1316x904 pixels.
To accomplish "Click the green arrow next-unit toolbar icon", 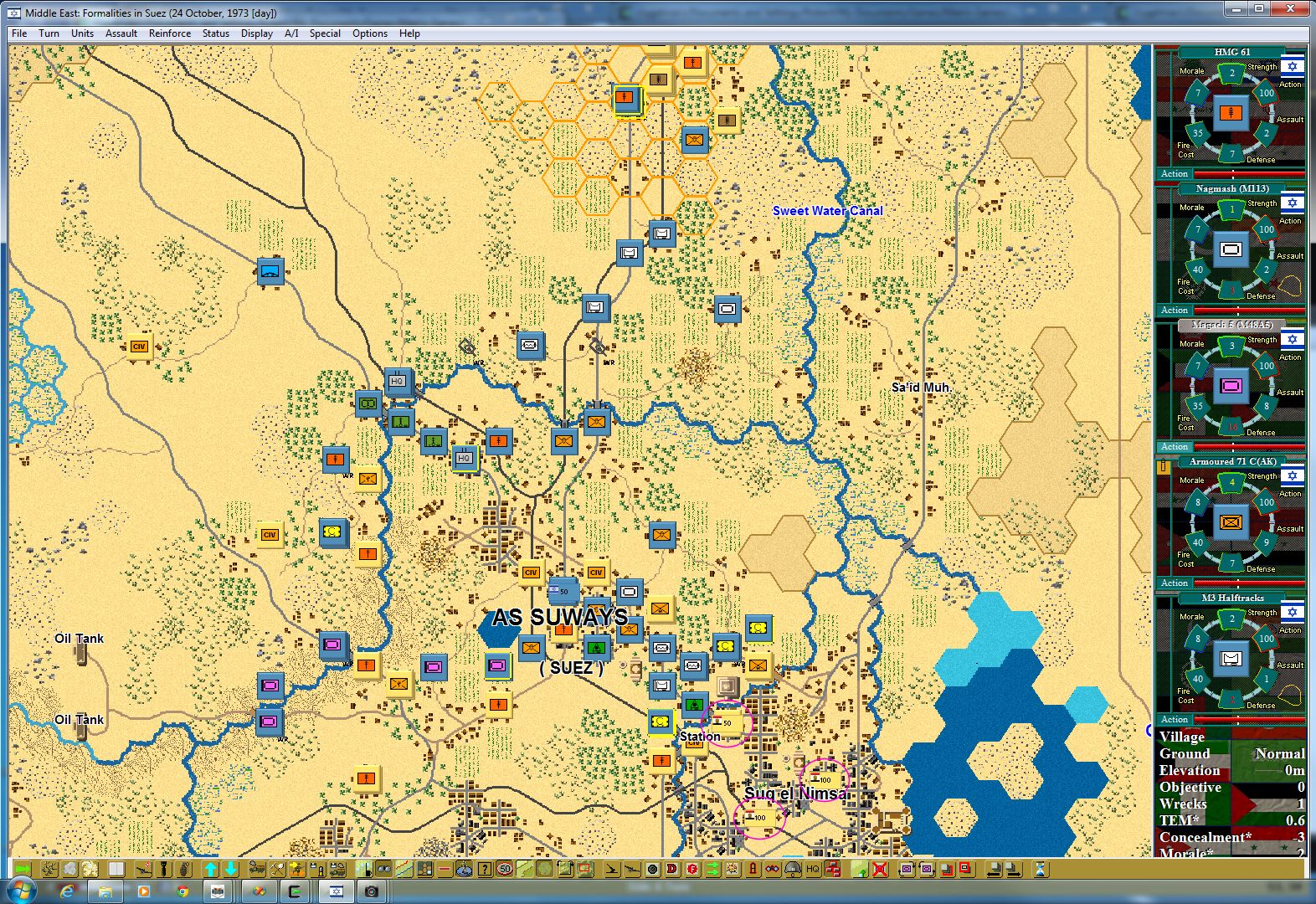I will click(x=23, y=869).
